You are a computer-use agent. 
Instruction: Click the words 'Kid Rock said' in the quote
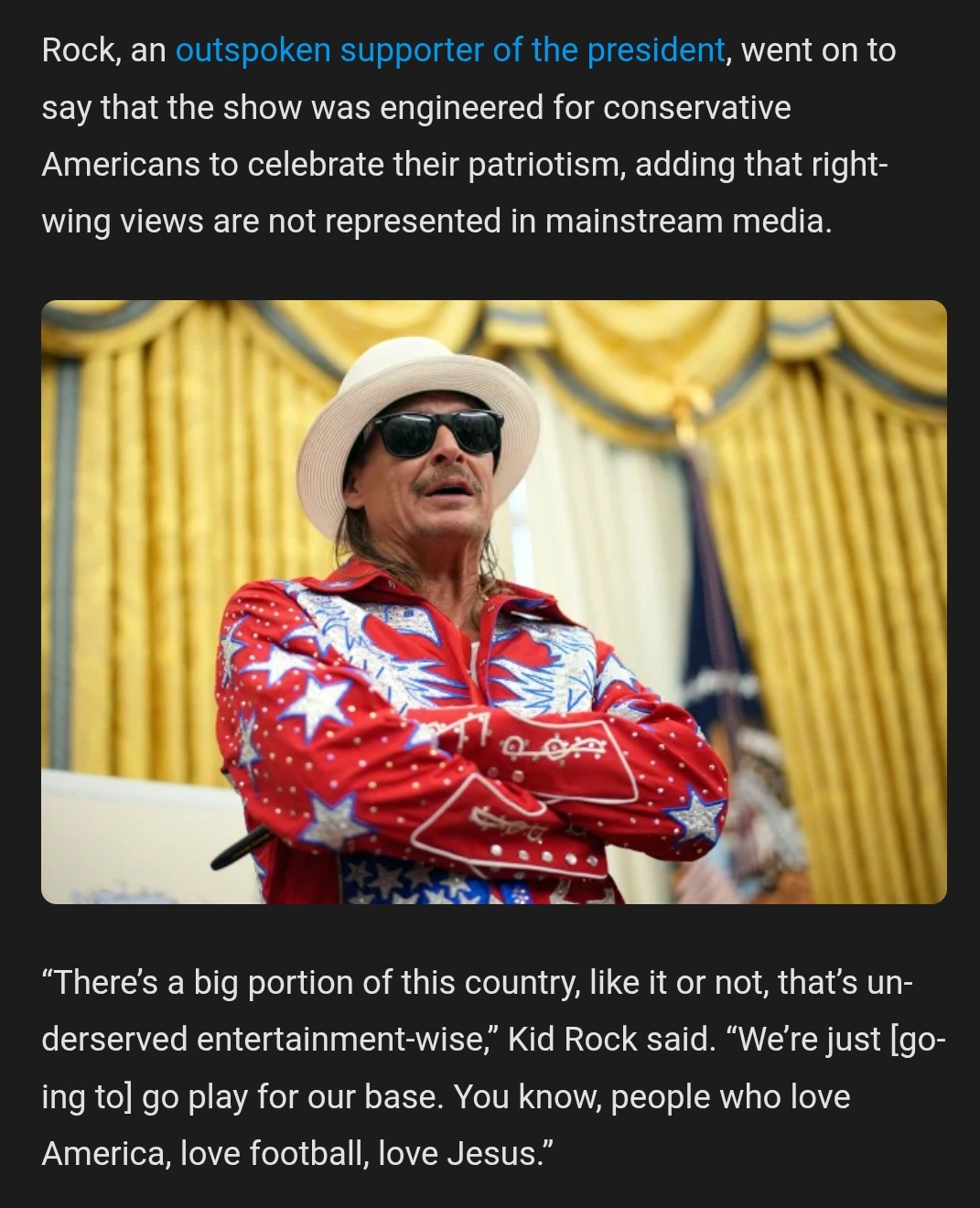coord(610,1040)
